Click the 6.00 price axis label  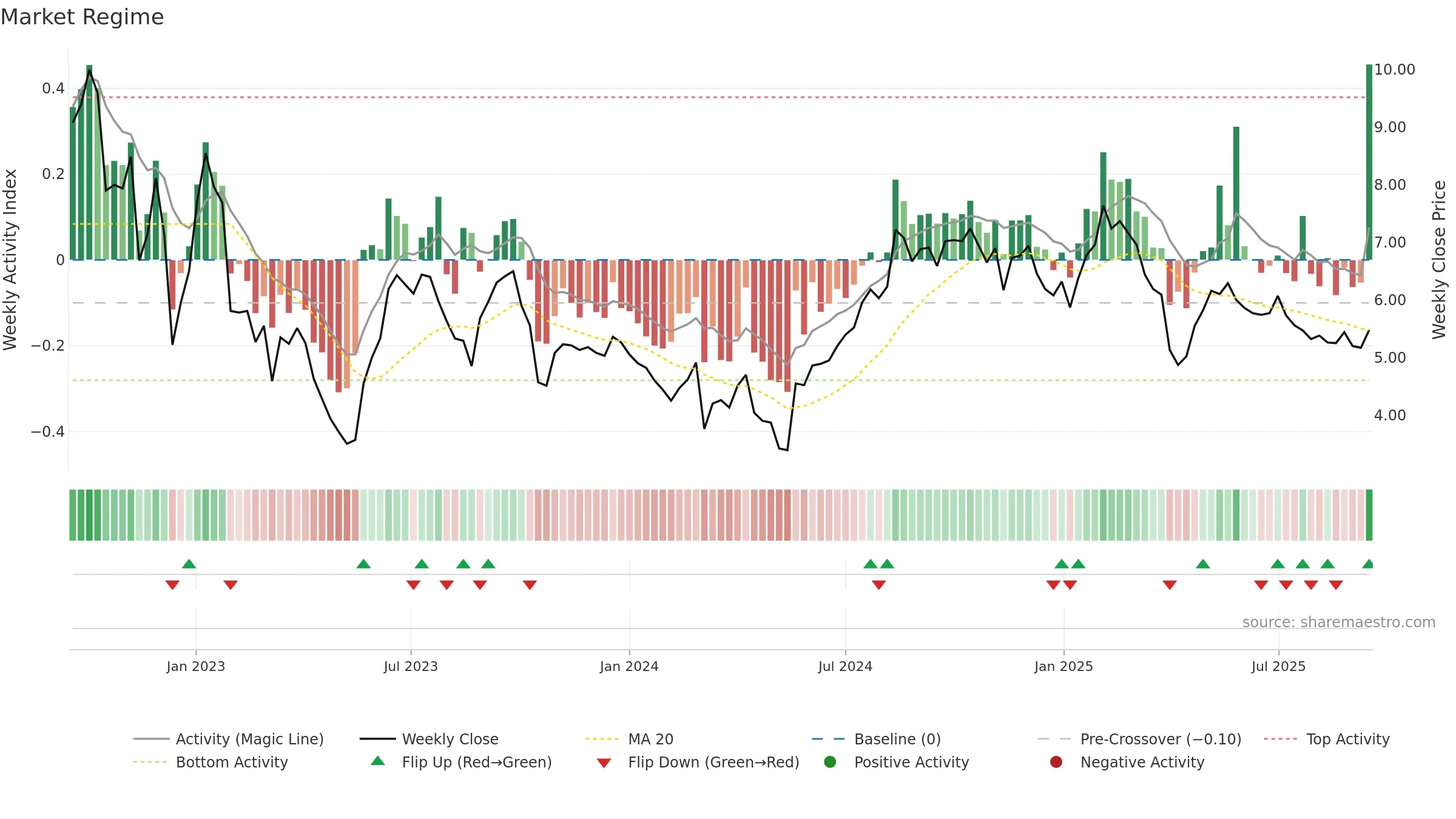pyautogui.click(x=1390, y=300)
